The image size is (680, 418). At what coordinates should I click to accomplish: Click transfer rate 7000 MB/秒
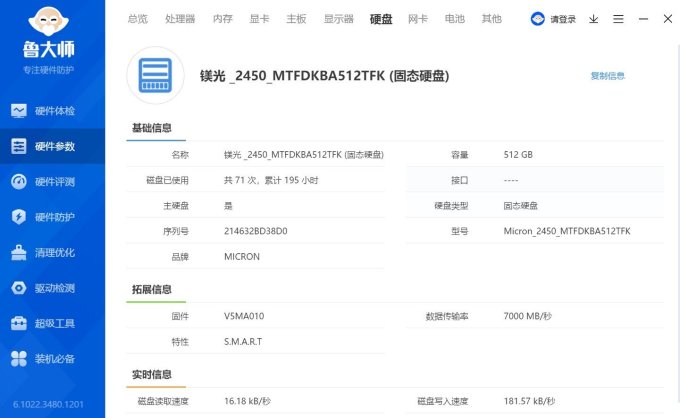(x=527, y=316)
